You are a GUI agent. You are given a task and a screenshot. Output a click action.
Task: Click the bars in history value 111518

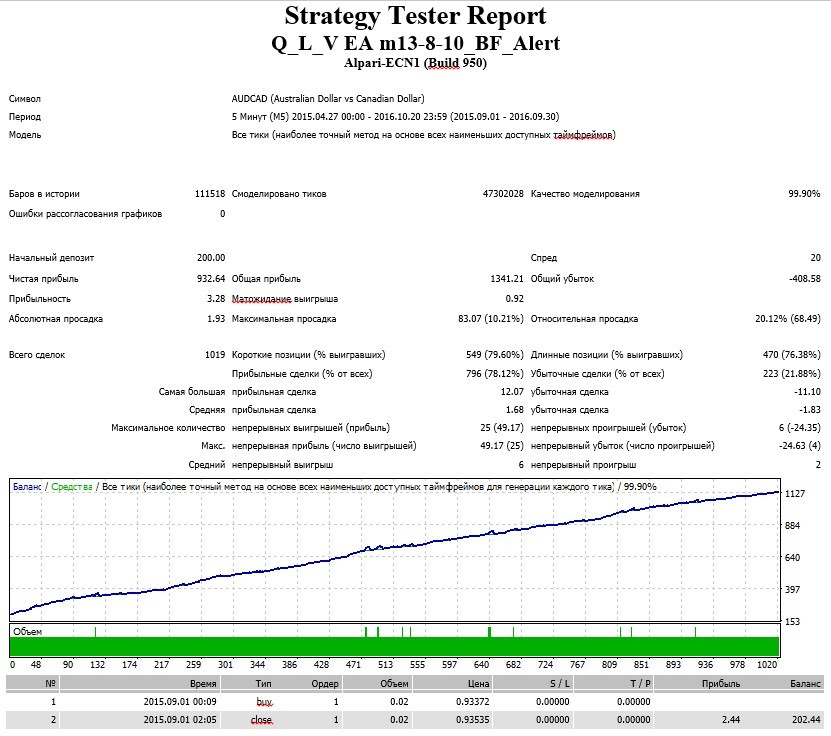[210, 194]
